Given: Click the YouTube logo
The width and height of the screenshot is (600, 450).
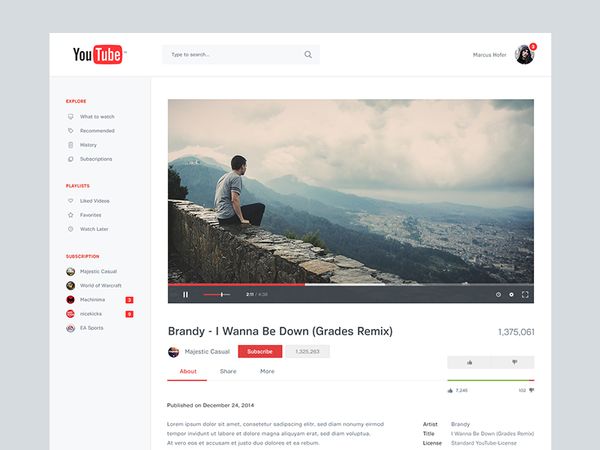Looking at the screenshot, I should point(99,54).
